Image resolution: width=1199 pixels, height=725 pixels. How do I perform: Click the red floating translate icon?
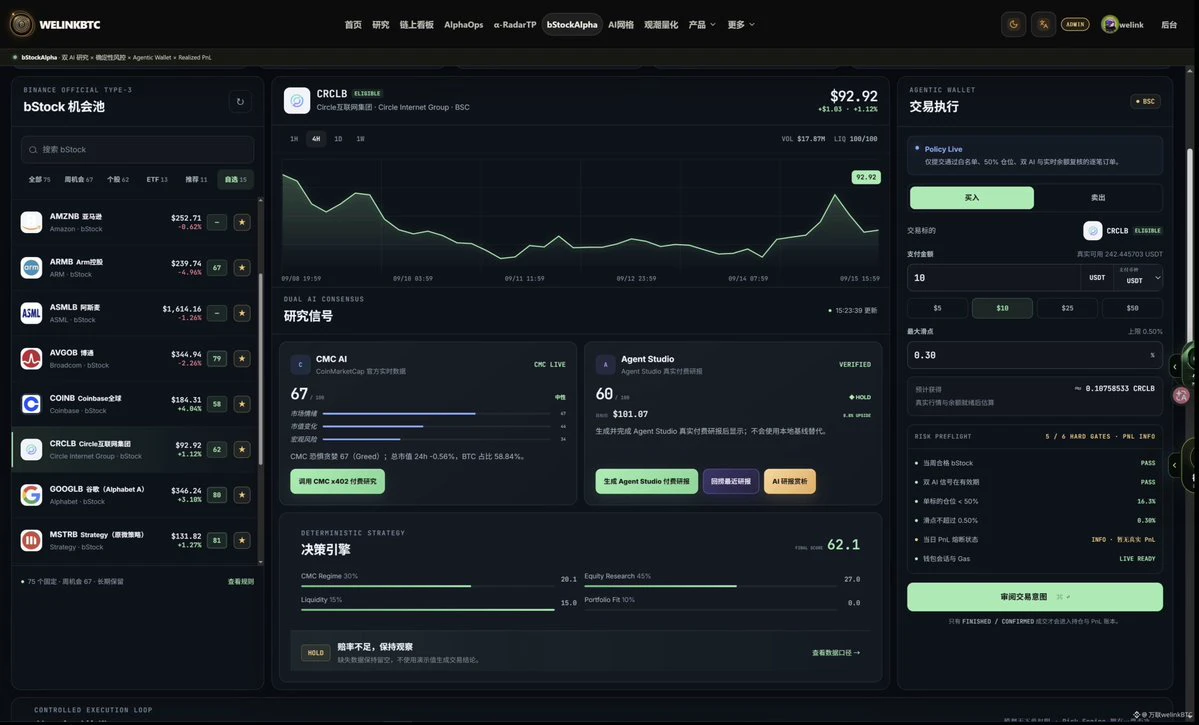[x=1181, y=395]
